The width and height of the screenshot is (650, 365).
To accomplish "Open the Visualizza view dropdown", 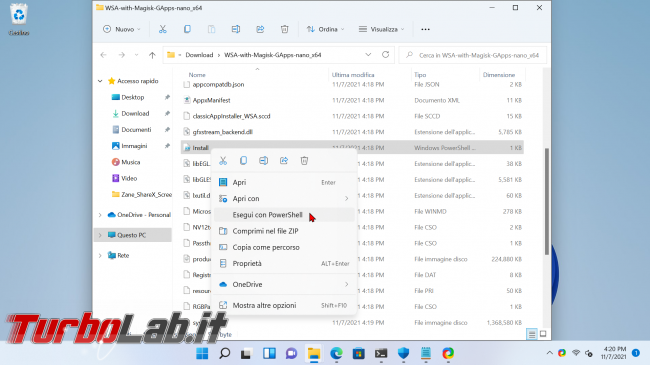I will point(381,29).
